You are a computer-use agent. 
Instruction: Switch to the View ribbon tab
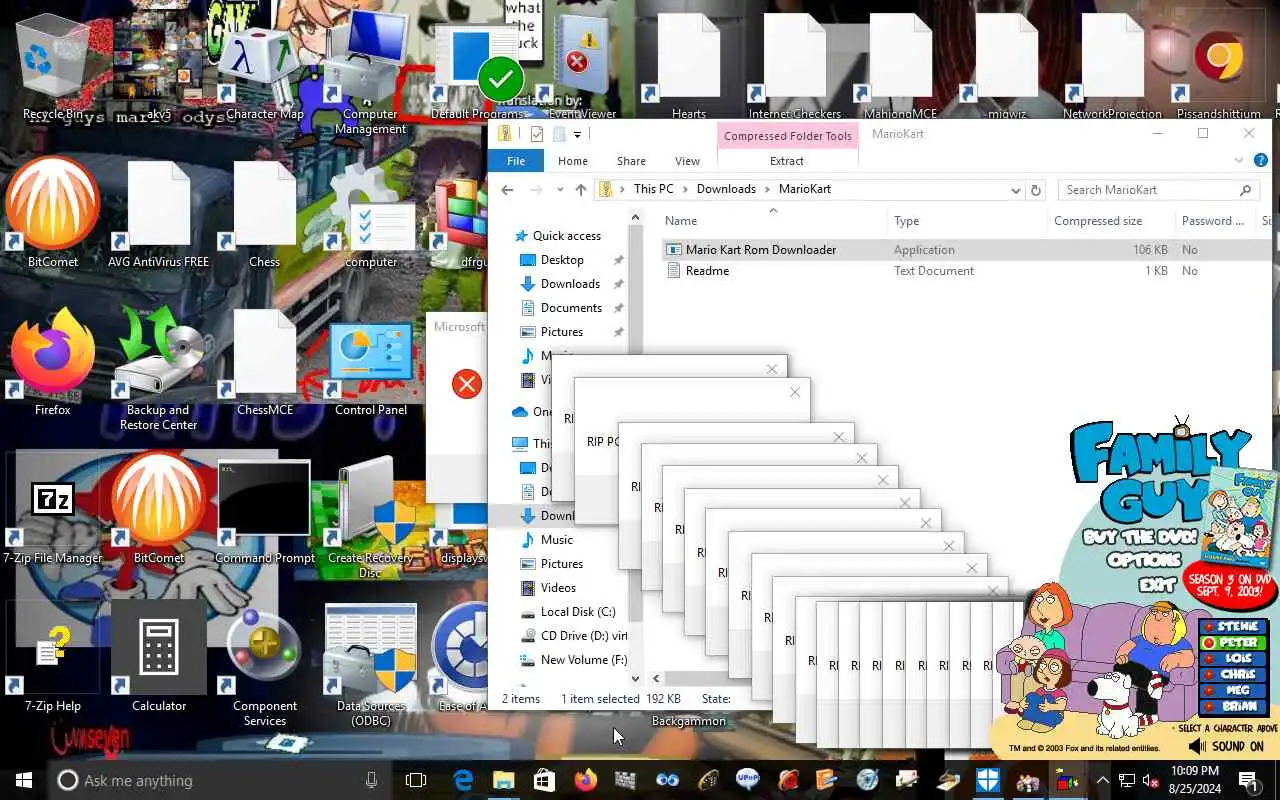pyautogui.click(x=687, y=161)
